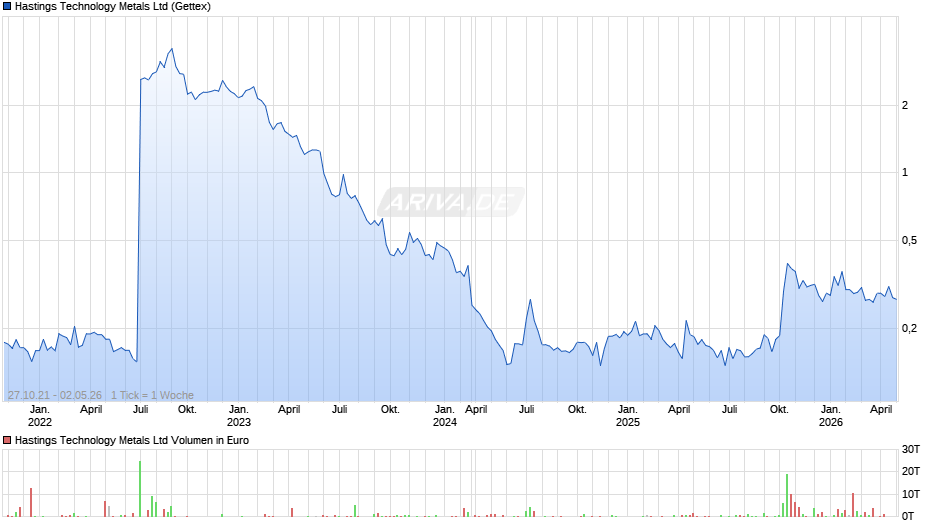Click the price axis label '0,5'

(x=909, y=241)
